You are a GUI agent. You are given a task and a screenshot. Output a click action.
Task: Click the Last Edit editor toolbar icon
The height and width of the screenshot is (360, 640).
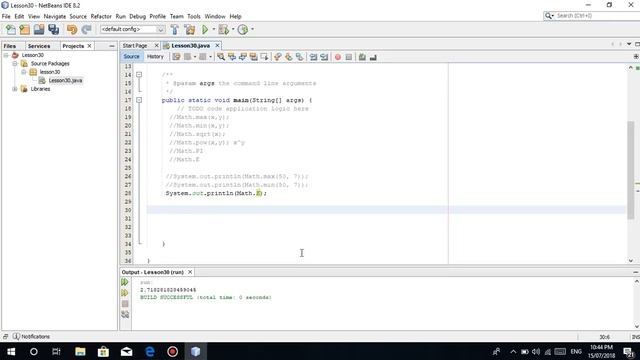click(176, 57)
